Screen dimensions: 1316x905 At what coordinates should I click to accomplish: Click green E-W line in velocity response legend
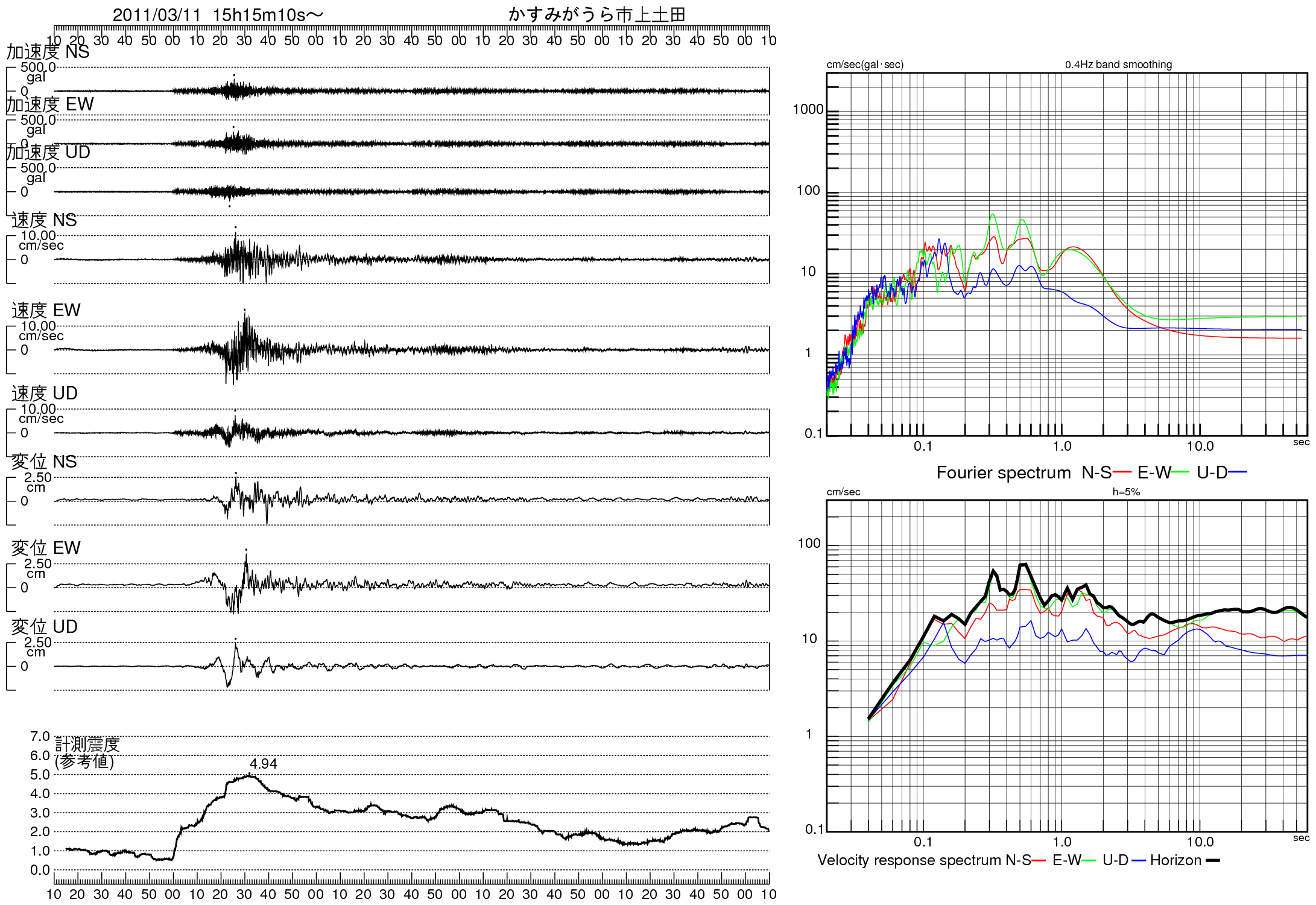coord(1089,860)
